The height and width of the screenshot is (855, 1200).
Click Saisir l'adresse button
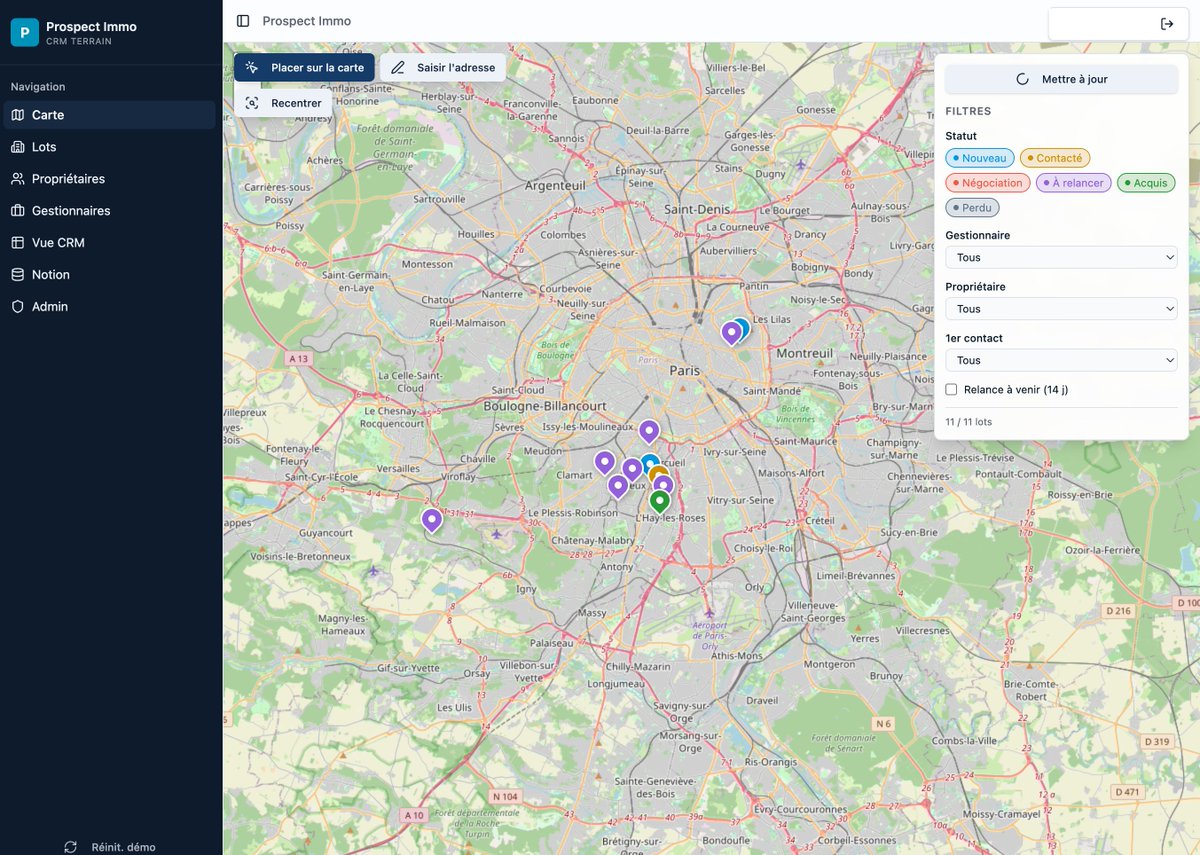click(443, 68)
